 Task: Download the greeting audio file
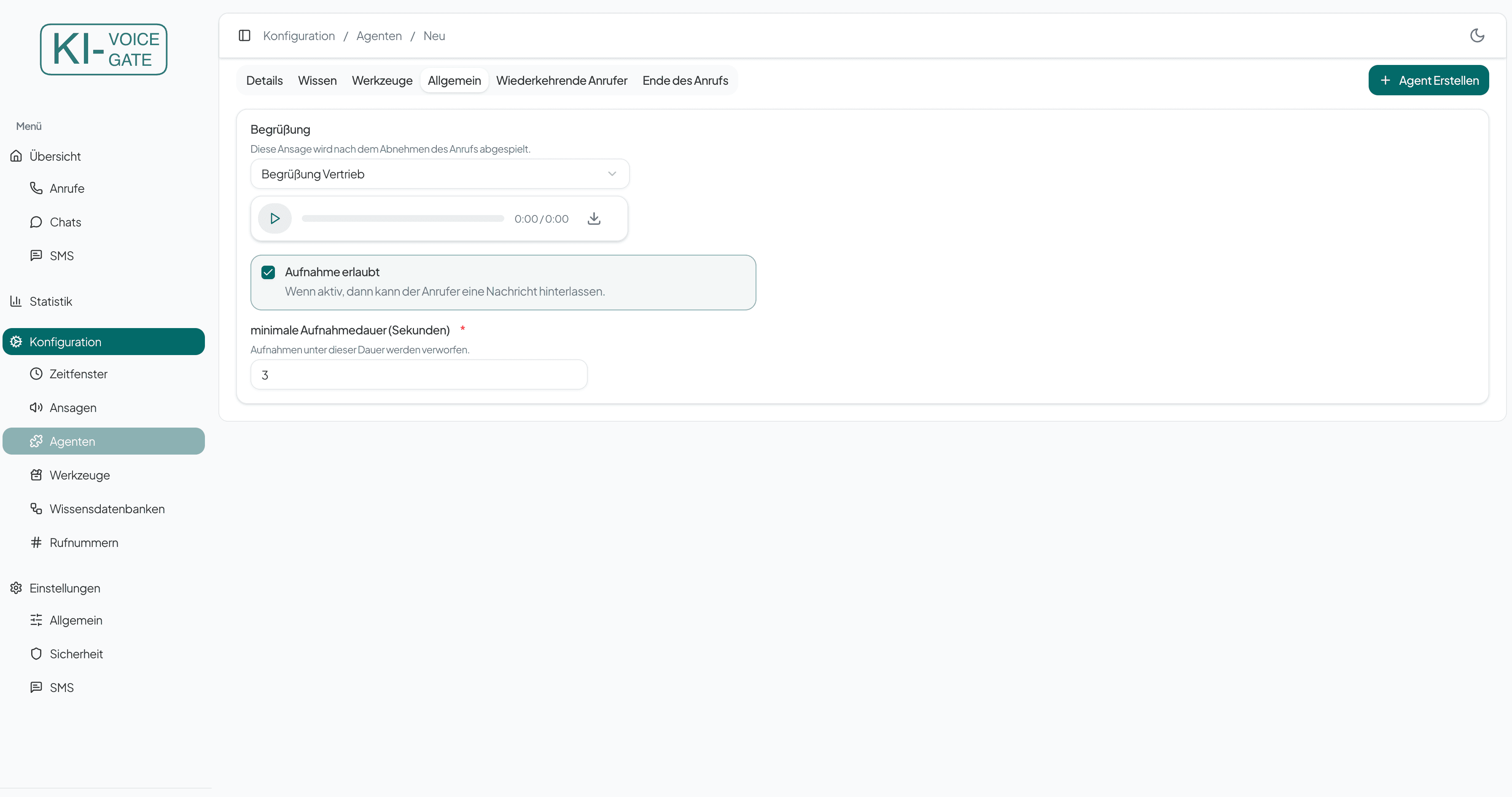594,218
